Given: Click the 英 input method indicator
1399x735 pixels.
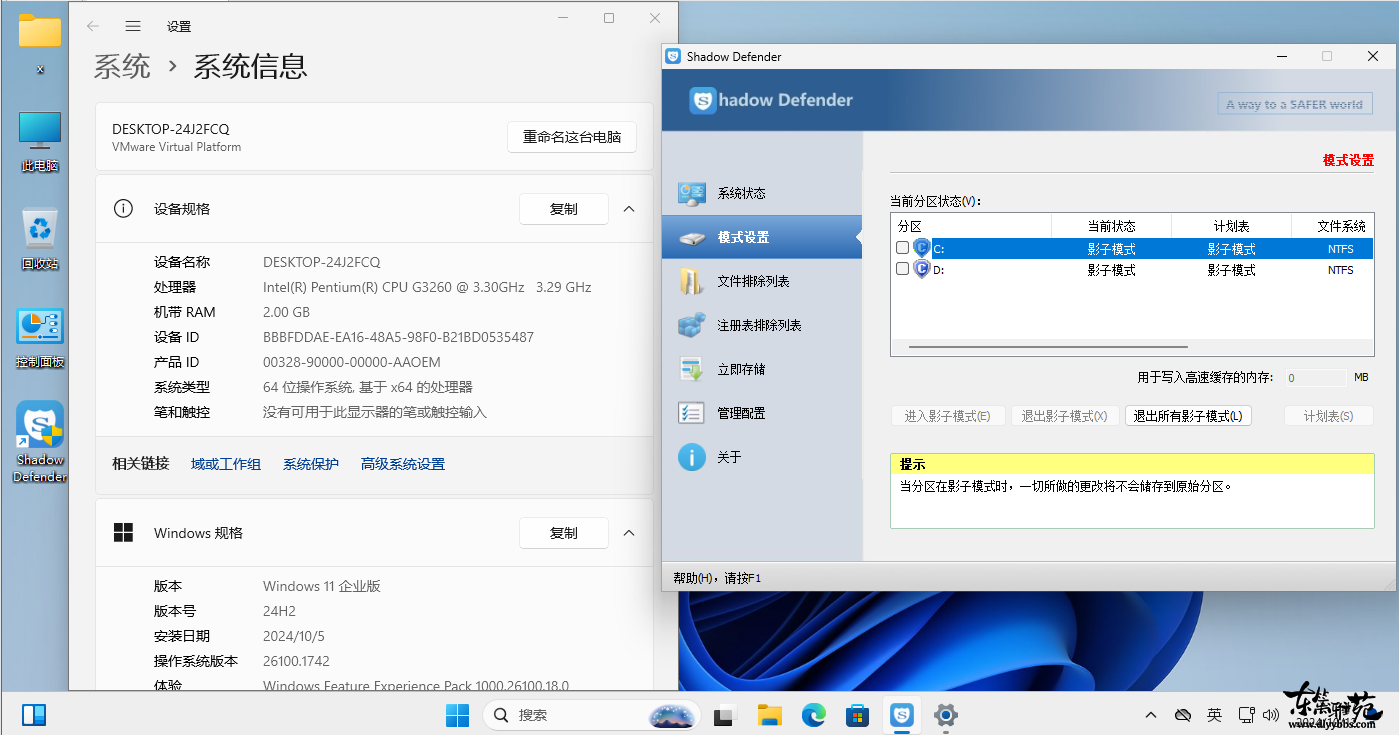Looking at the screenshot, I should click(1214, 715).
